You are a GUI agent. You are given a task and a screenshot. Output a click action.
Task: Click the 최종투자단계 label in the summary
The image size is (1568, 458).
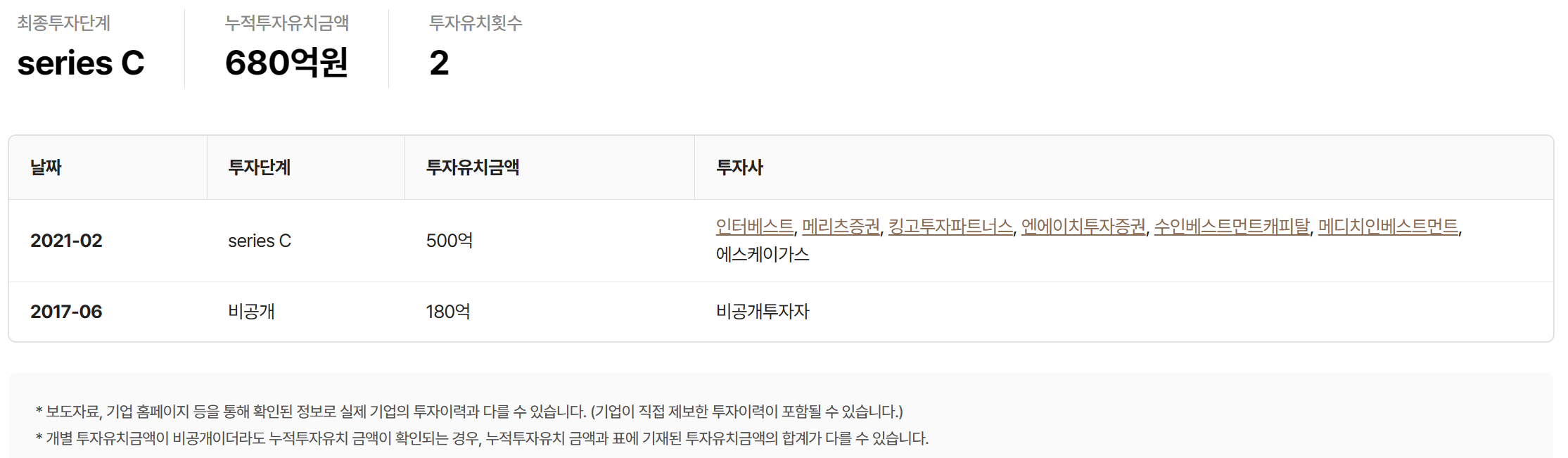click(x=63, y=23)
